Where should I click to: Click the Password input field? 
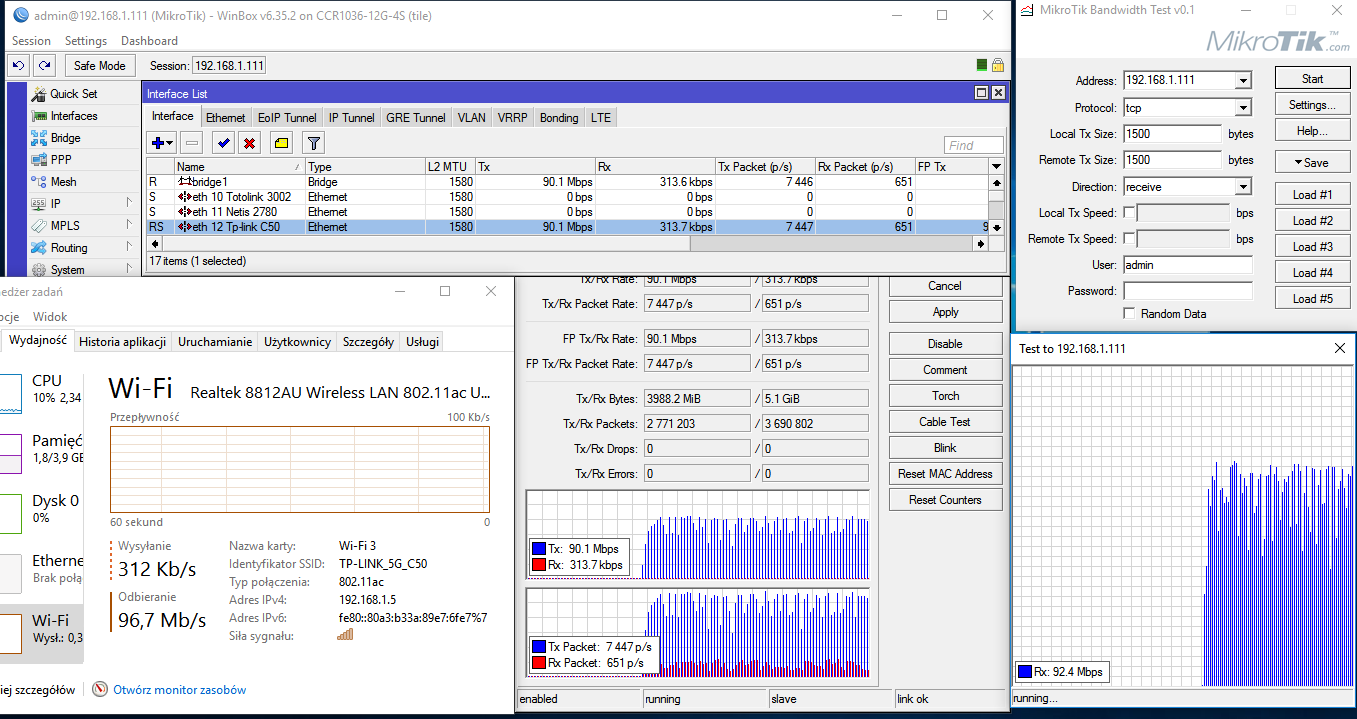click(1187, 291)
